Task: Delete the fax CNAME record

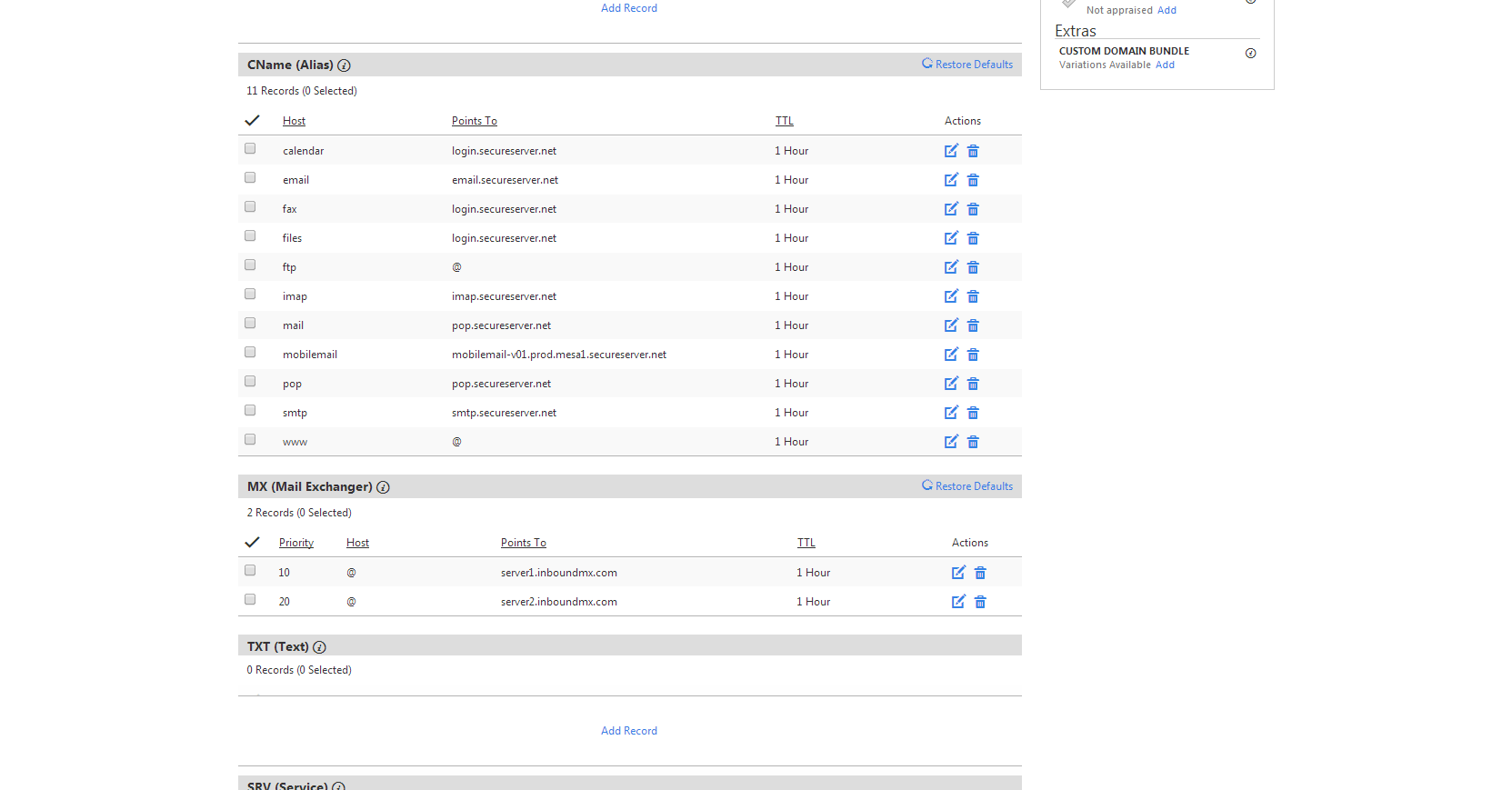Action: (x=973, y=209)
